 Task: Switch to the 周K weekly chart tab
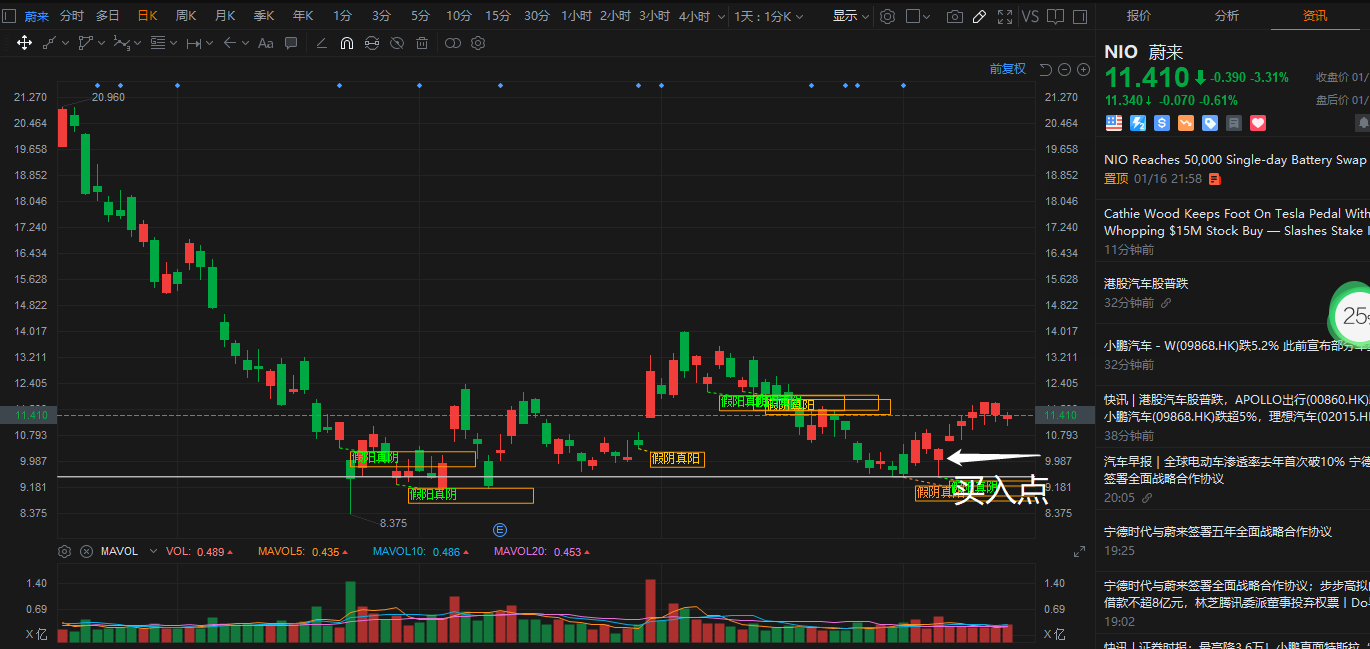click(x=186, y=16)
